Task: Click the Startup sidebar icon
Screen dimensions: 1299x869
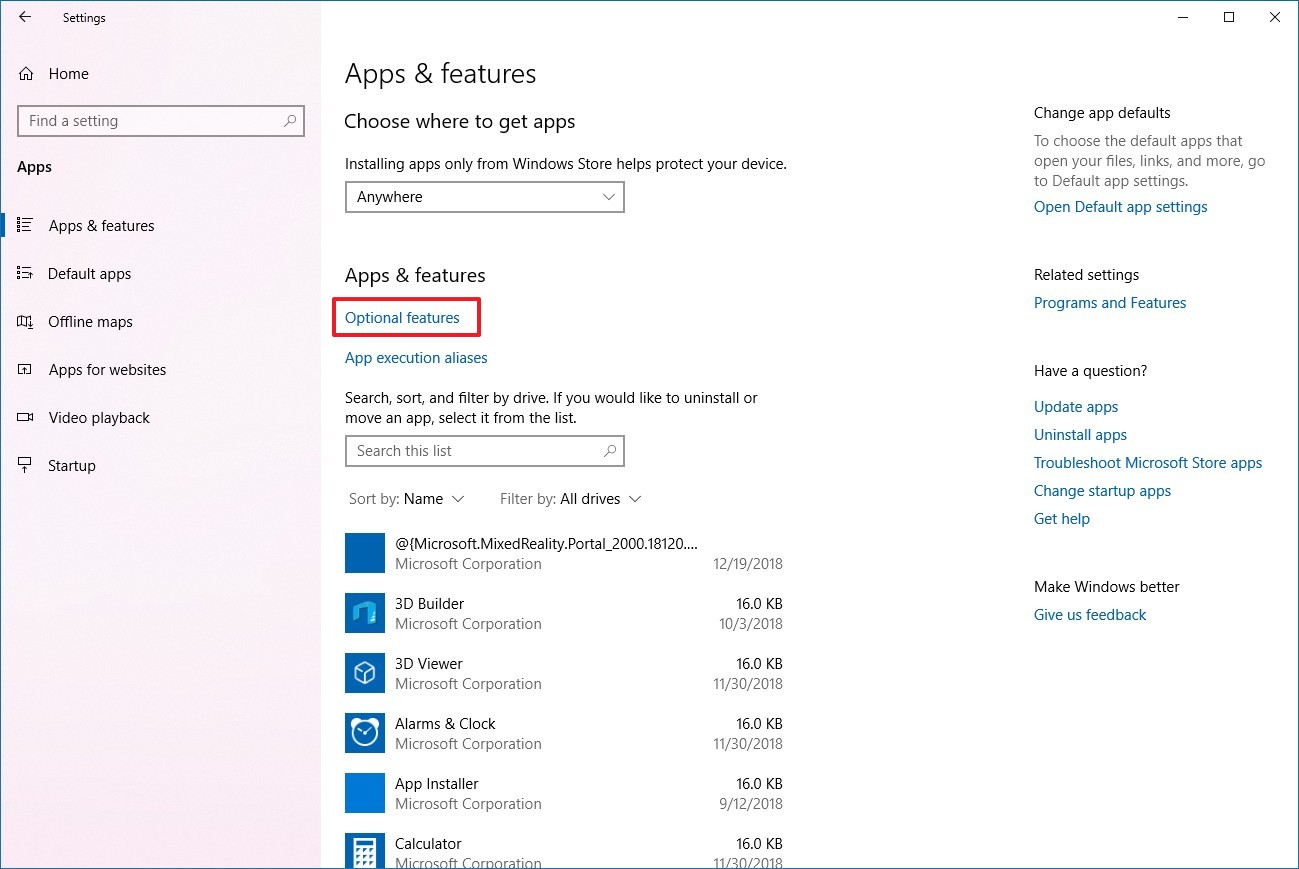Action: [29, 465]
